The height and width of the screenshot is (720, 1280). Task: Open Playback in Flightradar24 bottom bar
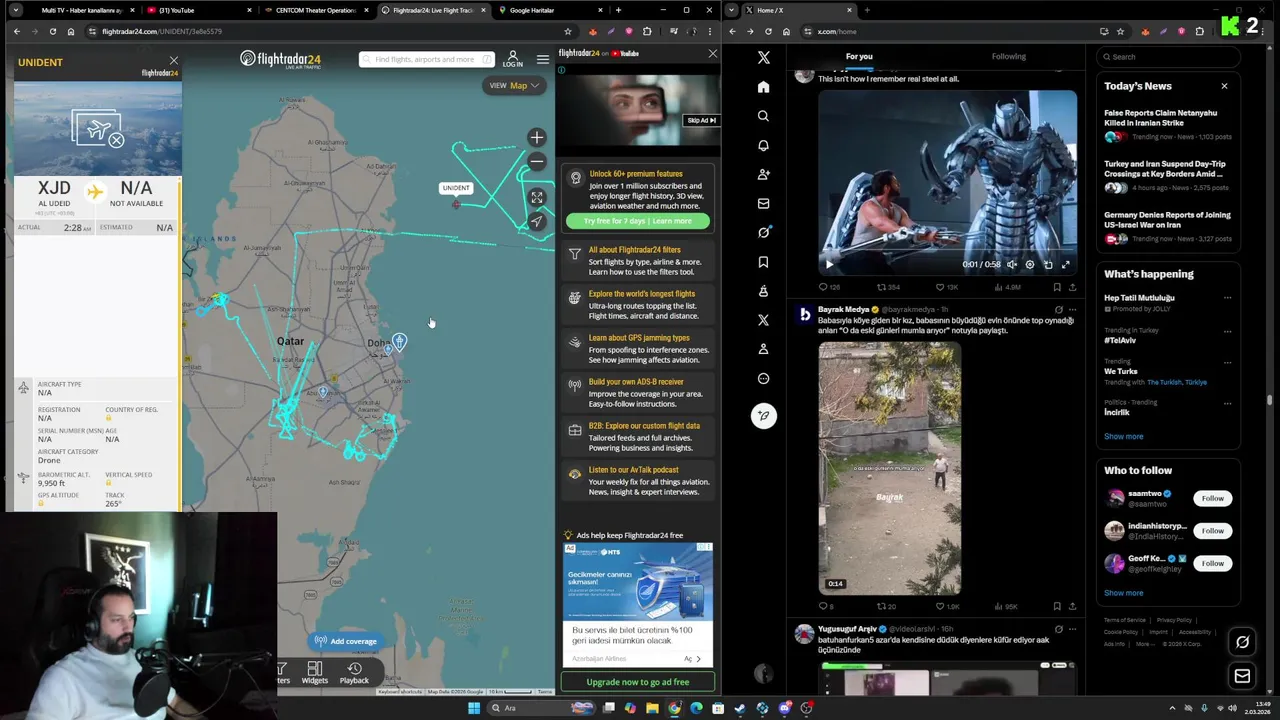tap(354, 673)
